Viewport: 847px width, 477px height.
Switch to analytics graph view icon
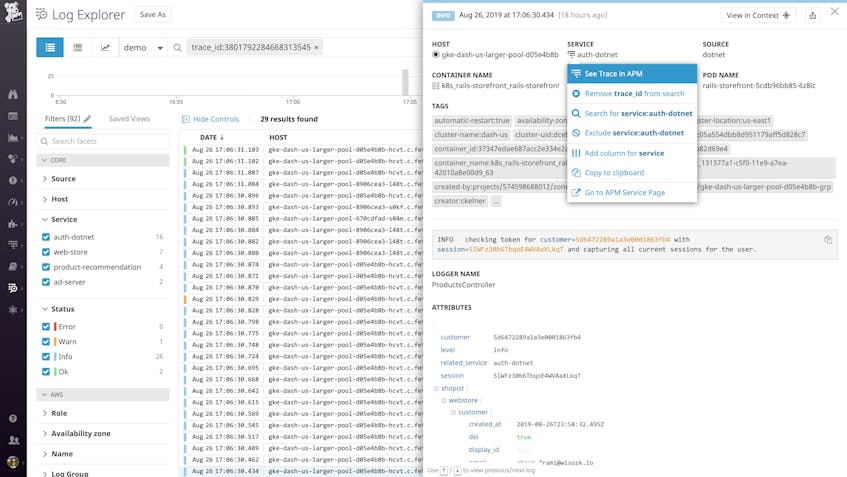coord(105,48)
